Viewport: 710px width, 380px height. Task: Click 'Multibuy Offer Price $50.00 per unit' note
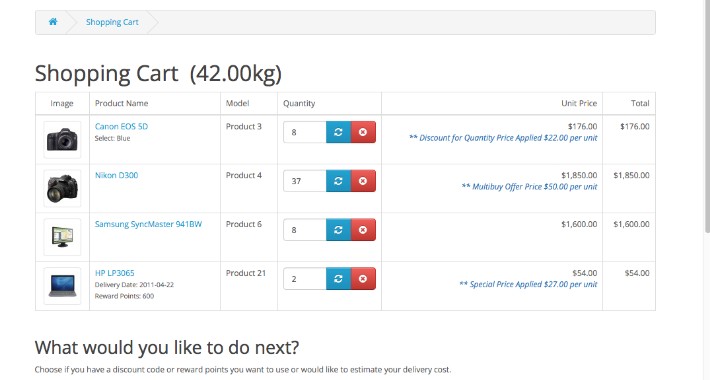529,187
